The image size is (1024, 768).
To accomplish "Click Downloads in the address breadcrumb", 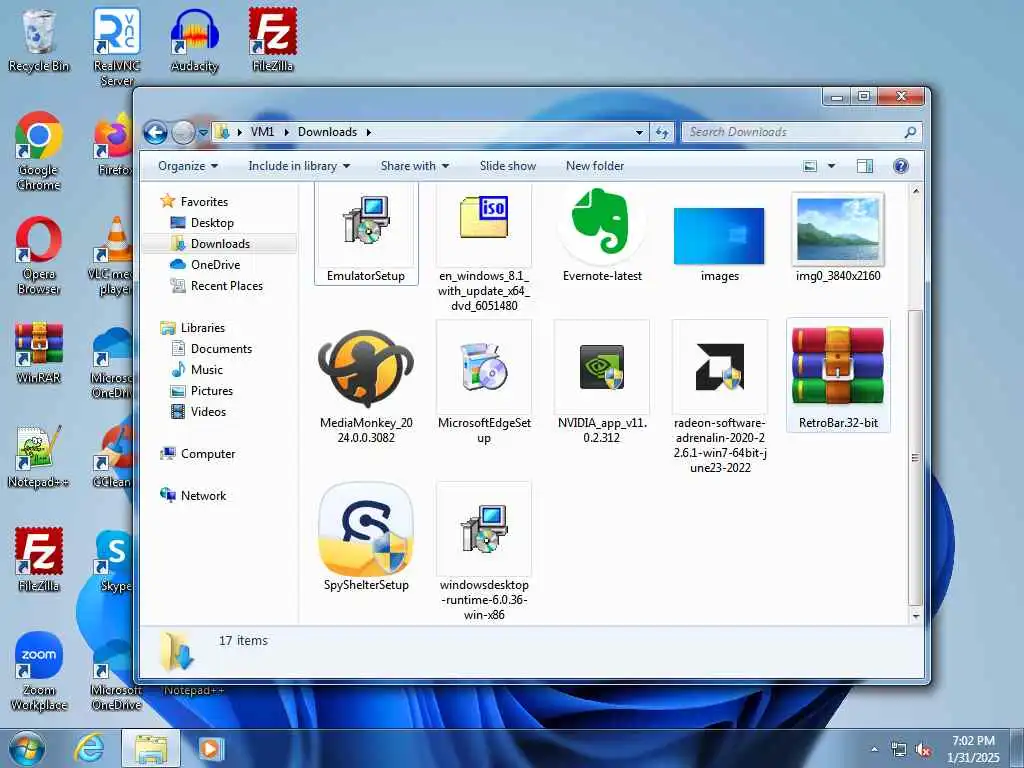I will click(x=327, y=132).
